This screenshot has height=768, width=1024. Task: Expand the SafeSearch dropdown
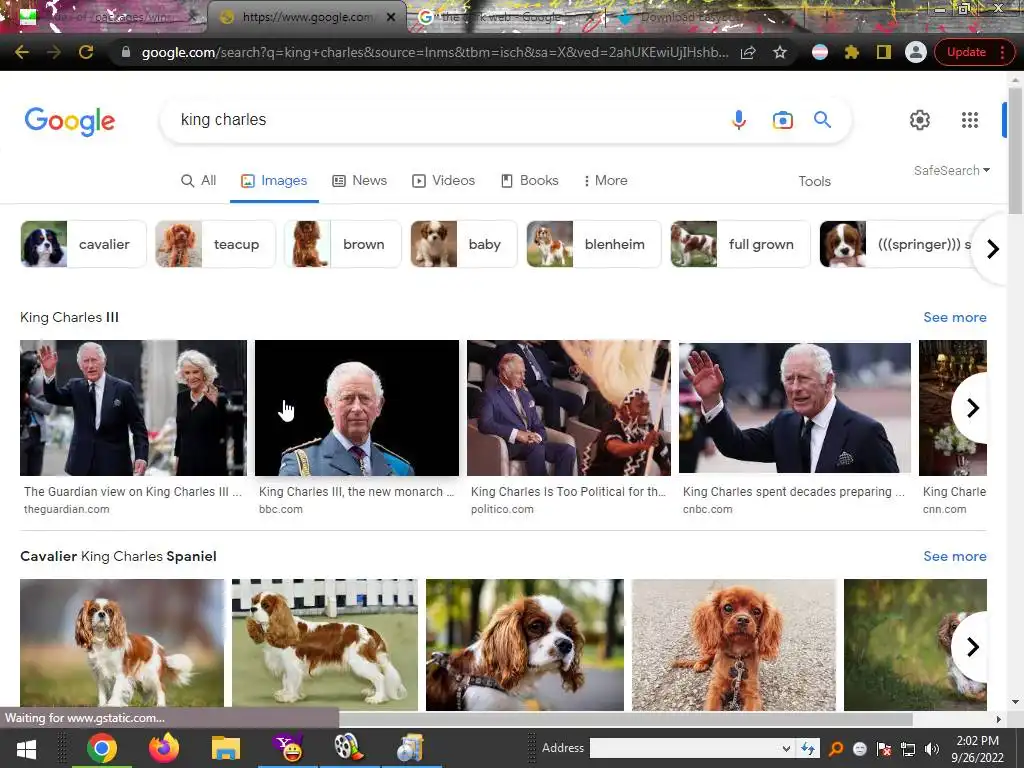pyautogui.click(x=952, y=170)
